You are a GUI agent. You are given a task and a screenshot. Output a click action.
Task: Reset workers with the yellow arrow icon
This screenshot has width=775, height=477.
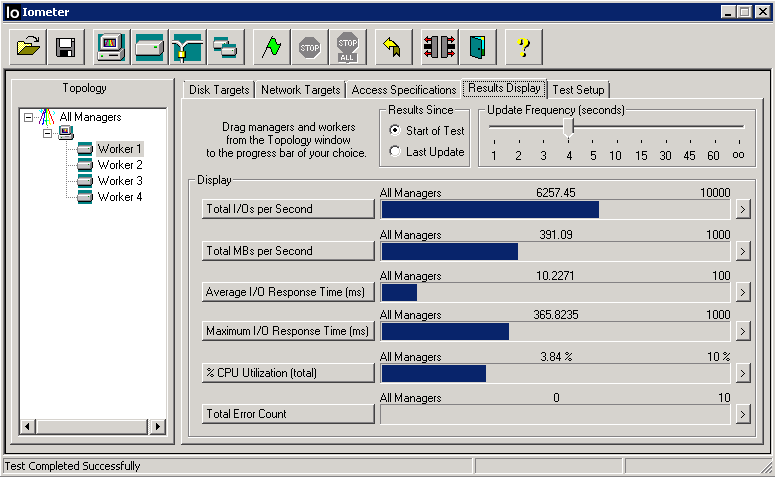(x=393, y=47)
